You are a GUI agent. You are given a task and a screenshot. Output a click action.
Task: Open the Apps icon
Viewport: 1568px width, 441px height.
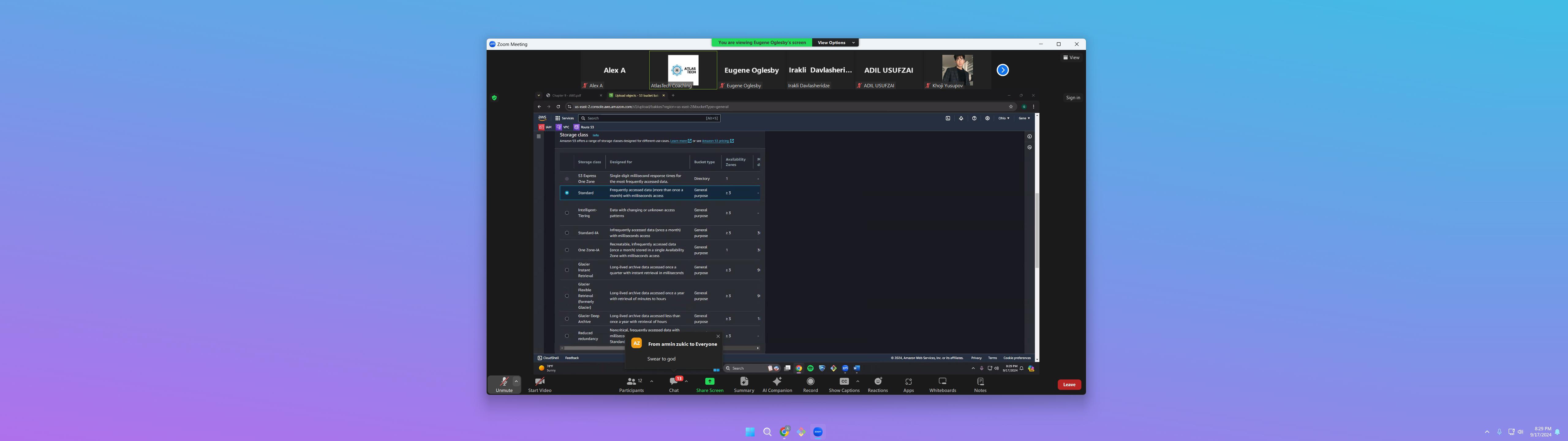pyautogui.click(x=908, y=382)
